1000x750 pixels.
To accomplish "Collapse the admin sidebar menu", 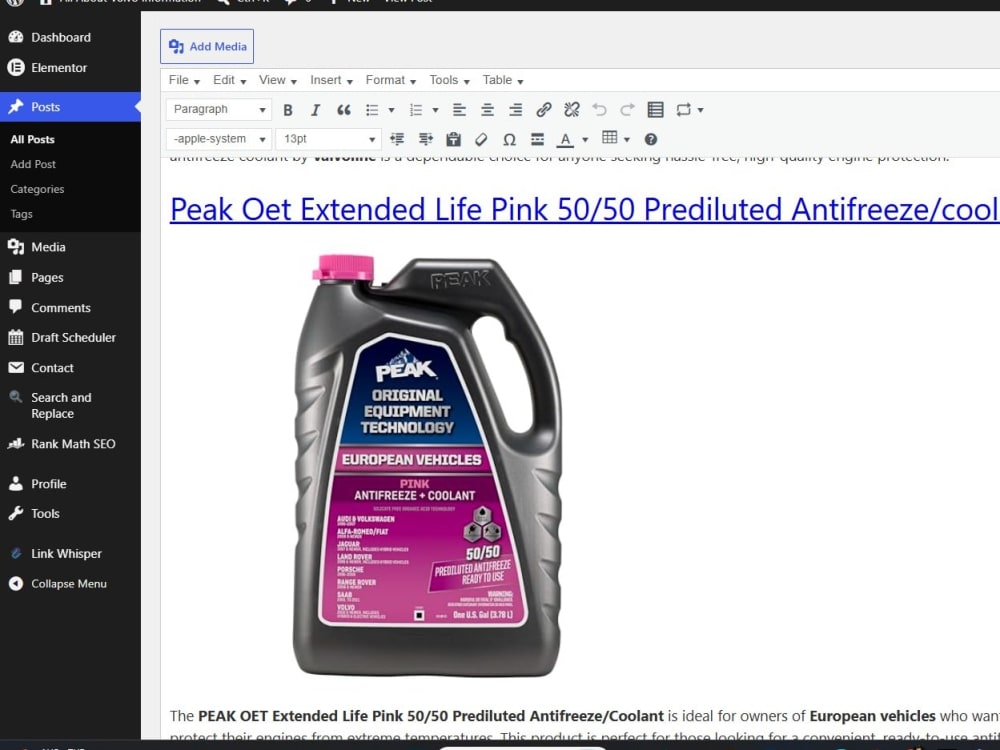I will 68,584.
